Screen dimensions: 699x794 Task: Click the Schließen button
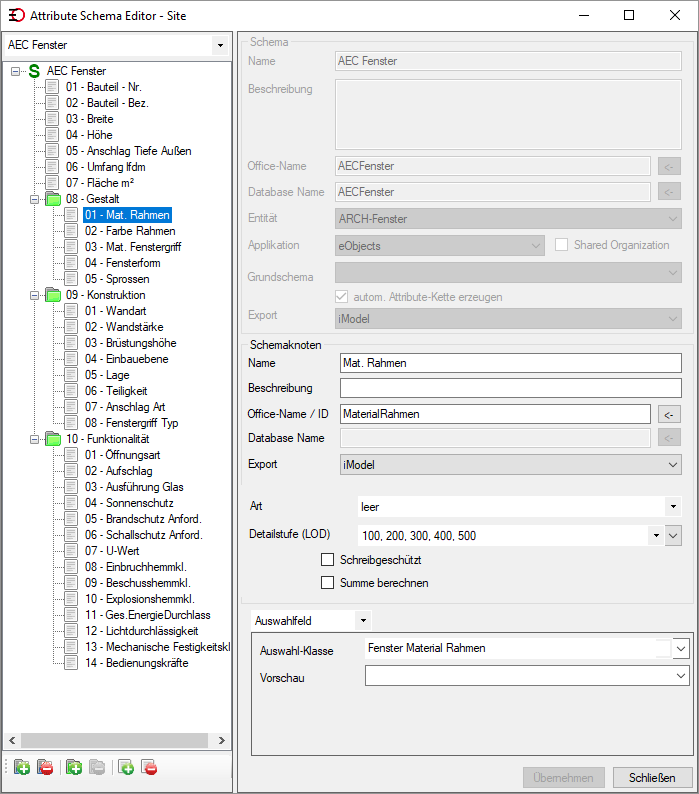pyautogui.click(x=652, y=778)
